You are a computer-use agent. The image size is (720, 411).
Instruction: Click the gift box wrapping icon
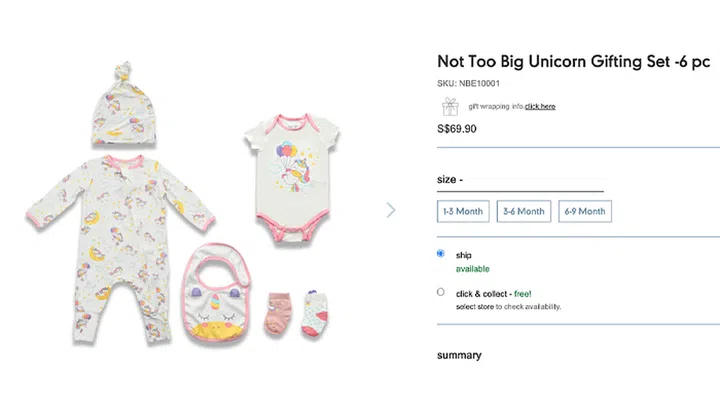pyautogui.click(x=450, y=106)
